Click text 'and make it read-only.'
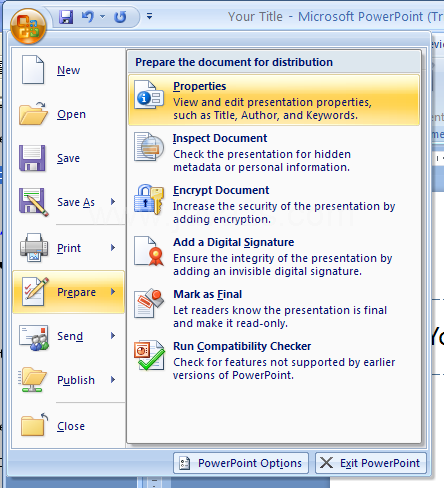The image size is (444, 488). pyautogui.click(x=230, y=323)
